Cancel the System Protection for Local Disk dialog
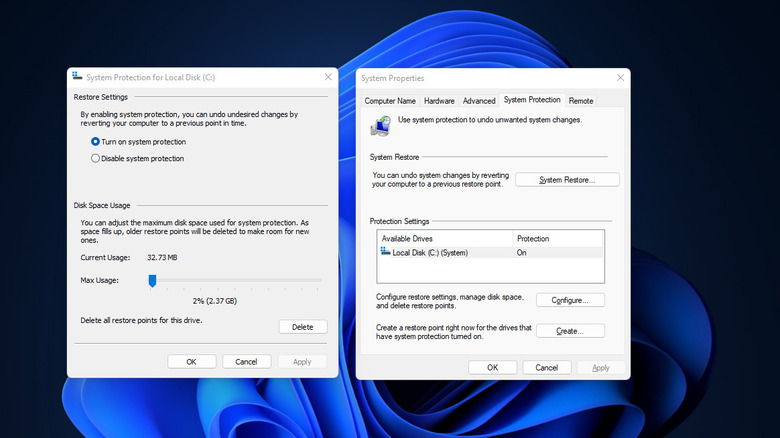Image resolution: width=780 pixels, height=438 pixels. (246, 362)
